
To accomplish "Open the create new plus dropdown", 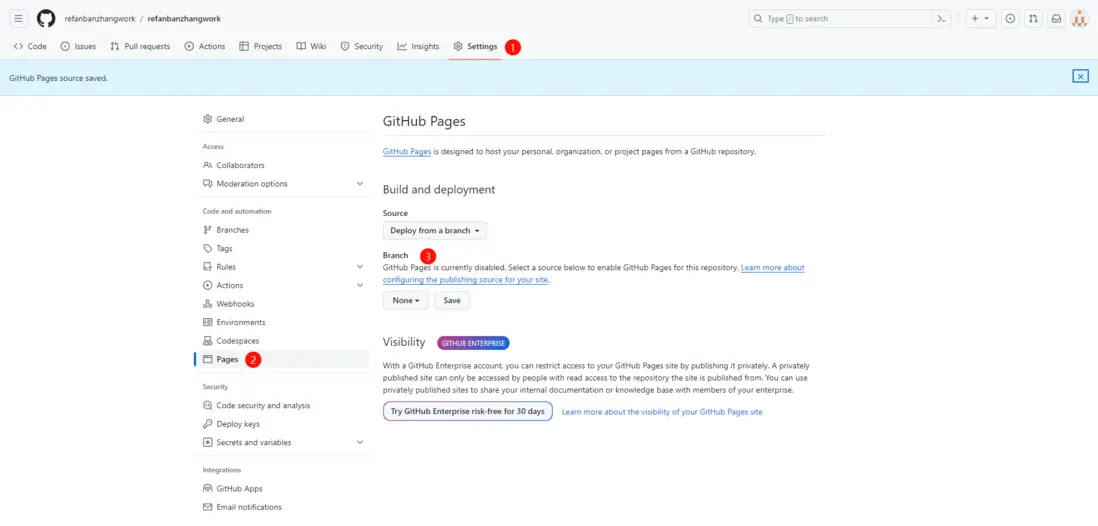I will [979, 19].
